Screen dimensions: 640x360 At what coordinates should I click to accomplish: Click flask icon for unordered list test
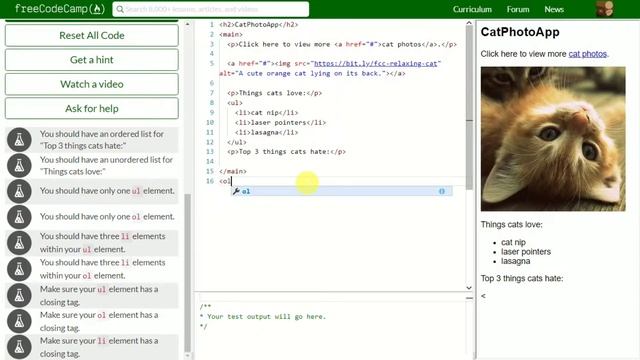19,165
